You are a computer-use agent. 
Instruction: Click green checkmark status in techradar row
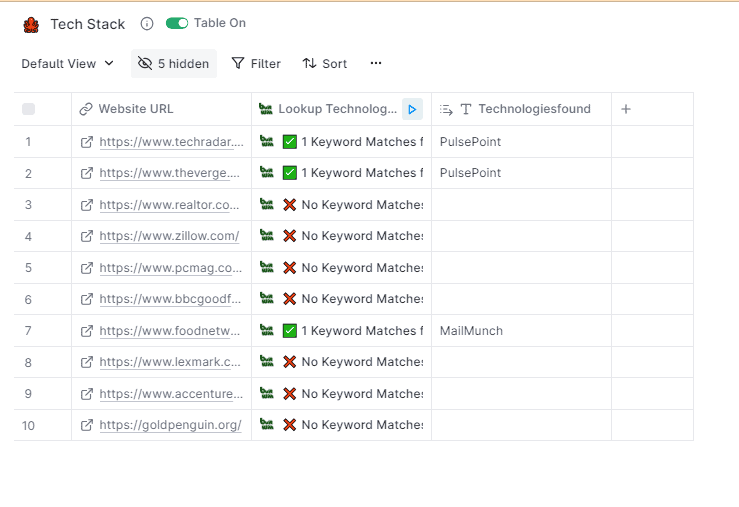pos(289,142)
